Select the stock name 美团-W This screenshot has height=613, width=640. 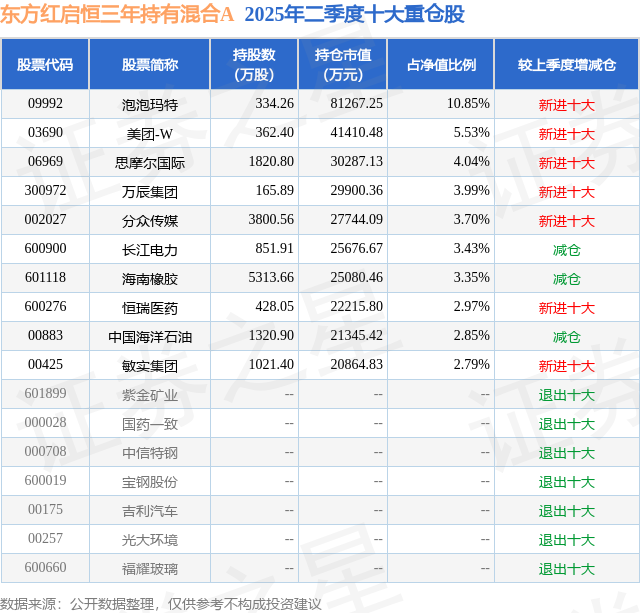pyautogui.click(x=150, y=134)
